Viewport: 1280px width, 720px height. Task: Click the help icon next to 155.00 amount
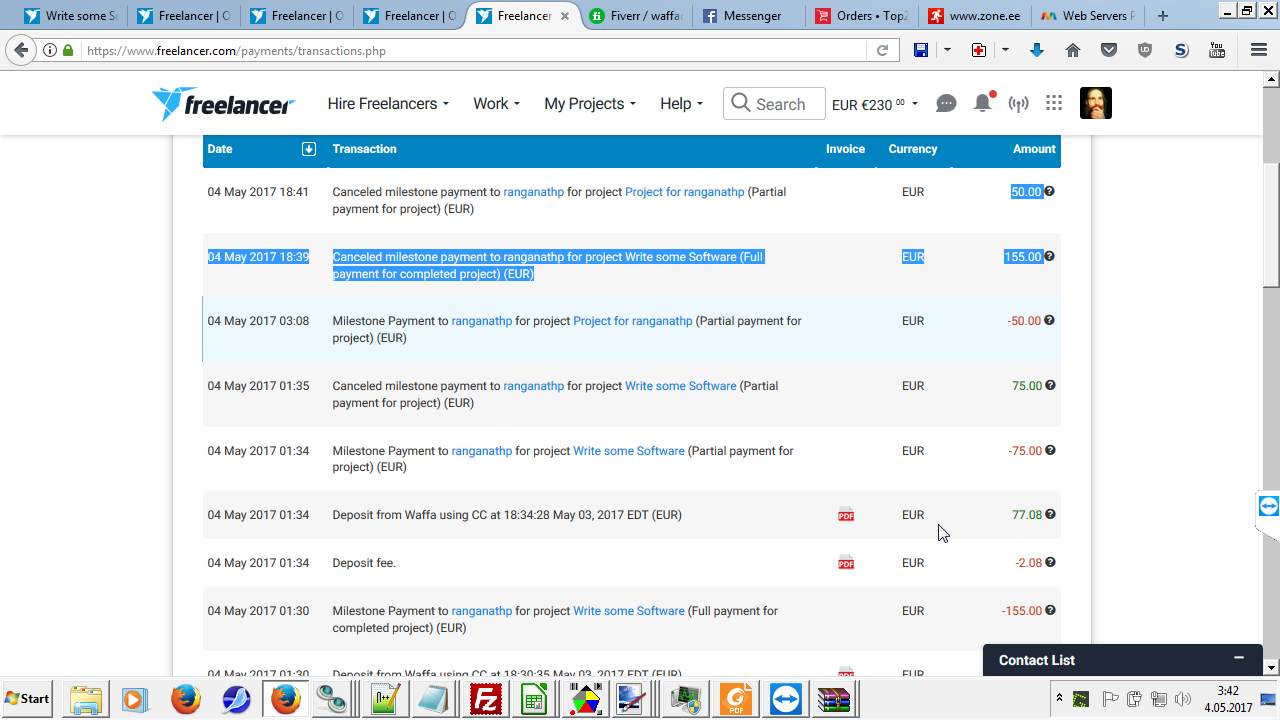[1049, 256]
